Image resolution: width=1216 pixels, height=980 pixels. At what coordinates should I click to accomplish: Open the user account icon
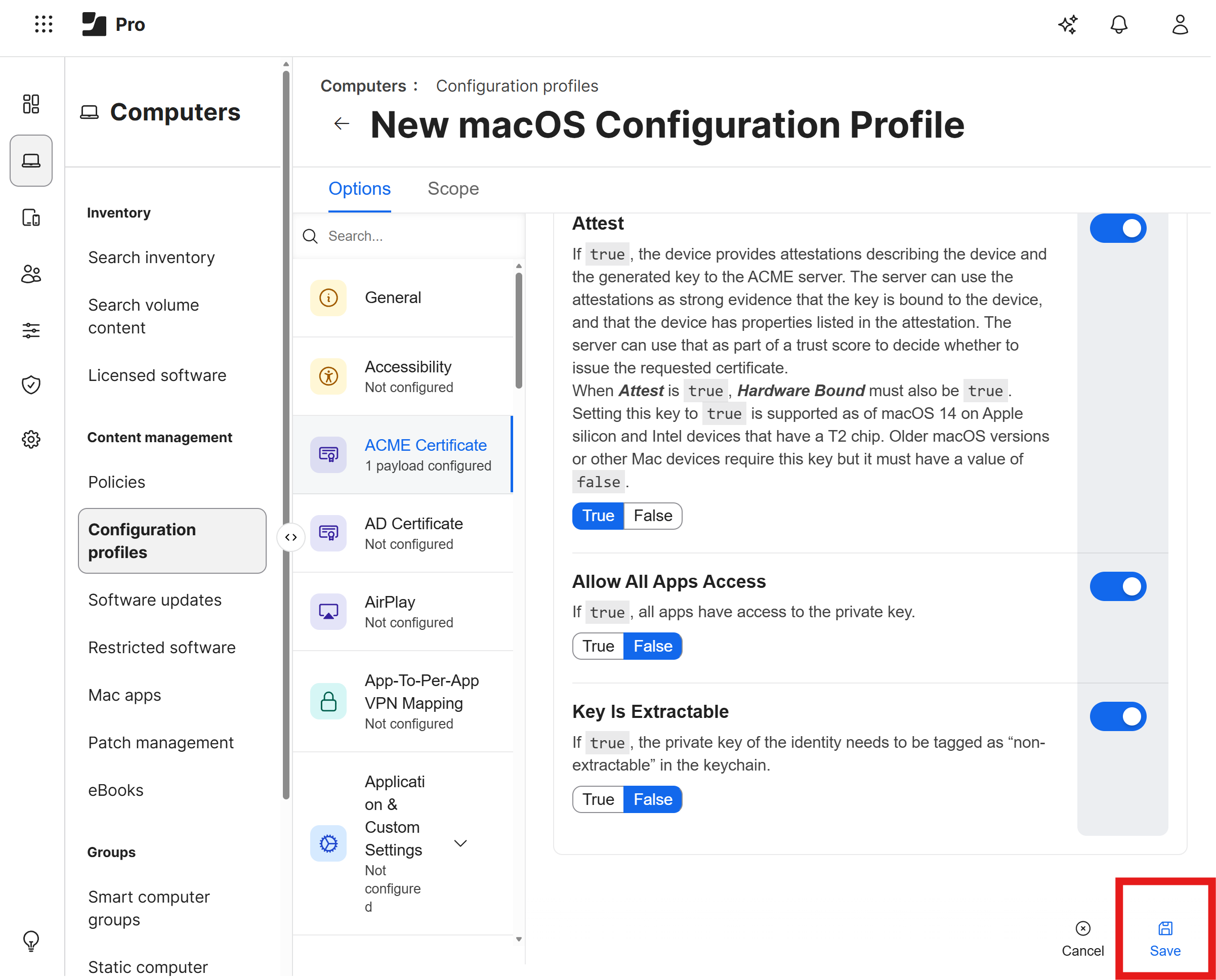tap(1179, 24)
